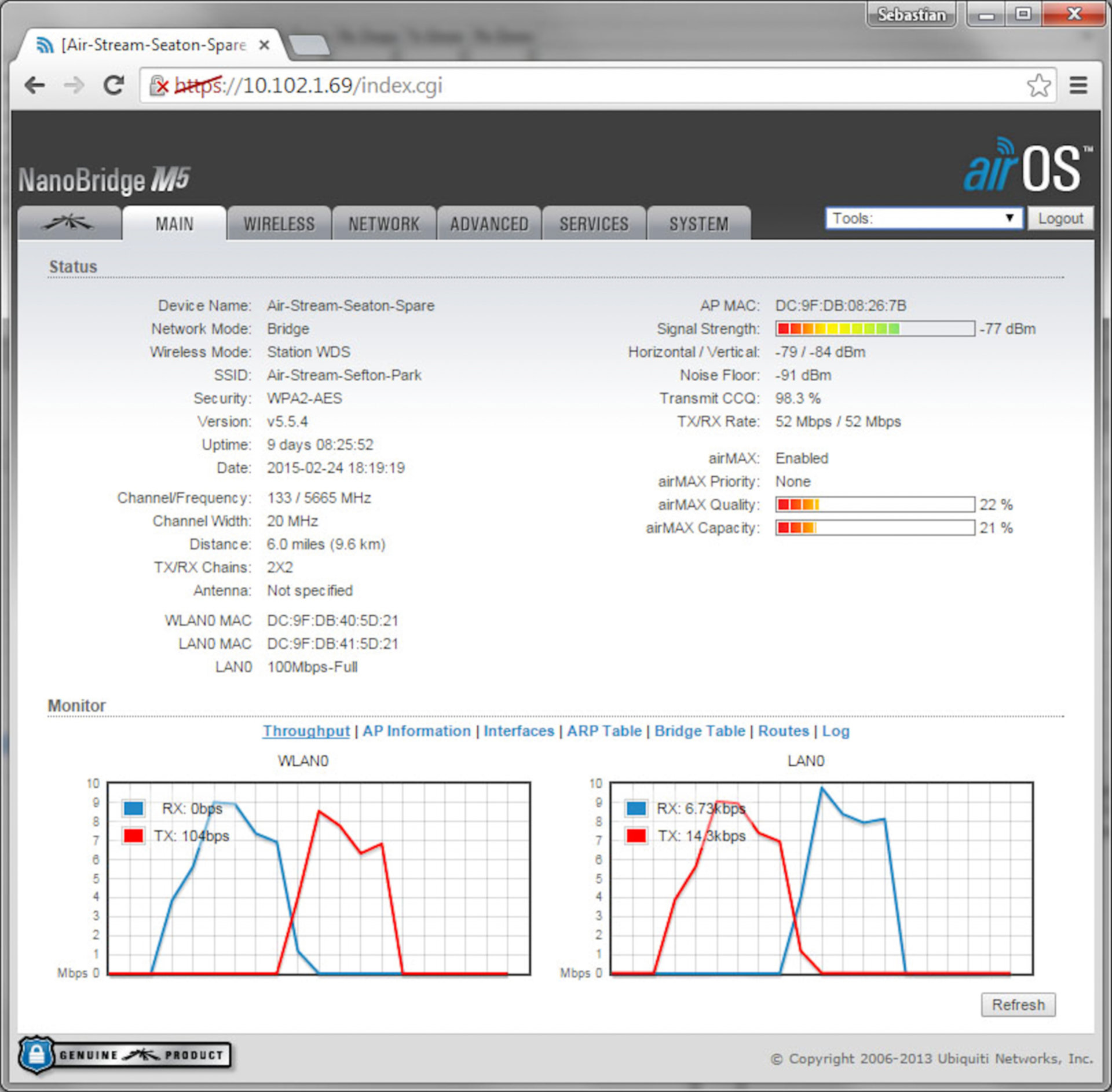Open a new browser tab
Image resolution: width=1112 pixels, height=1092 pixels.
pyautogui.click(x=309, y=45)
